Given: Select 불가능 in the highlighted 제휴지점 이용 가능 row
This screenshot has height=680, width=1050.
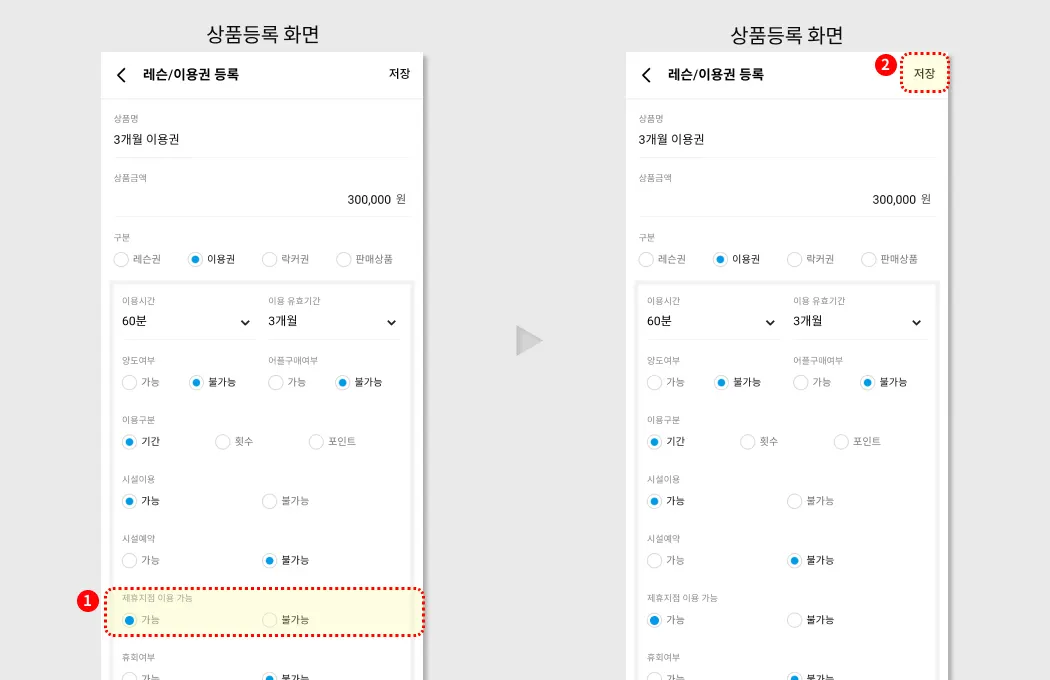Looking at the screenshot, I should coord(270,620).
